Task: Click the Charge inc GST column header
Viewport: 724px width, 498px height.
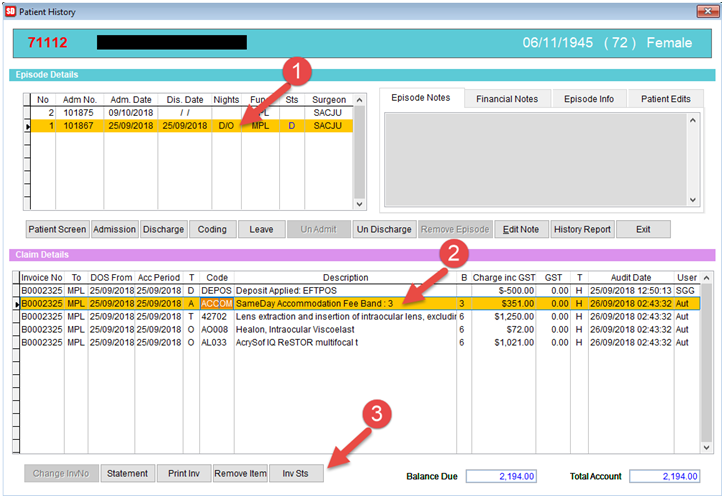Action: coord(504,278)
